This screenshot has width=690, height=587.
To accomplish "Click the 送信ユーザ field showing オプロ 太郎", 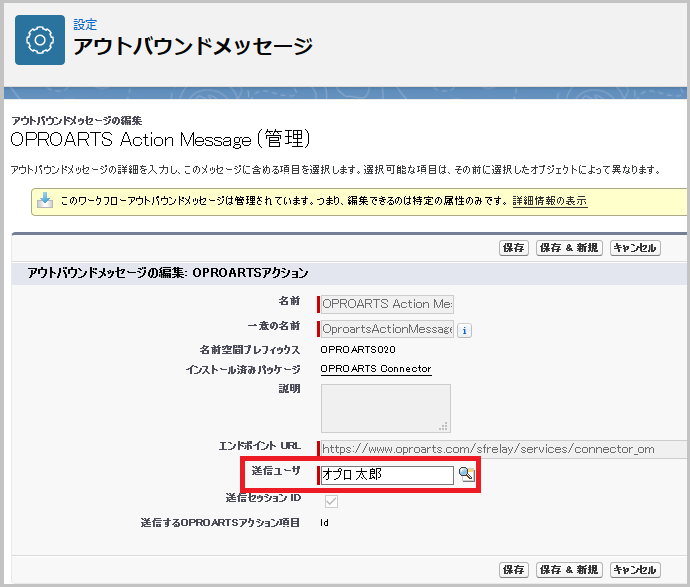I will click(x=386, y=475).
